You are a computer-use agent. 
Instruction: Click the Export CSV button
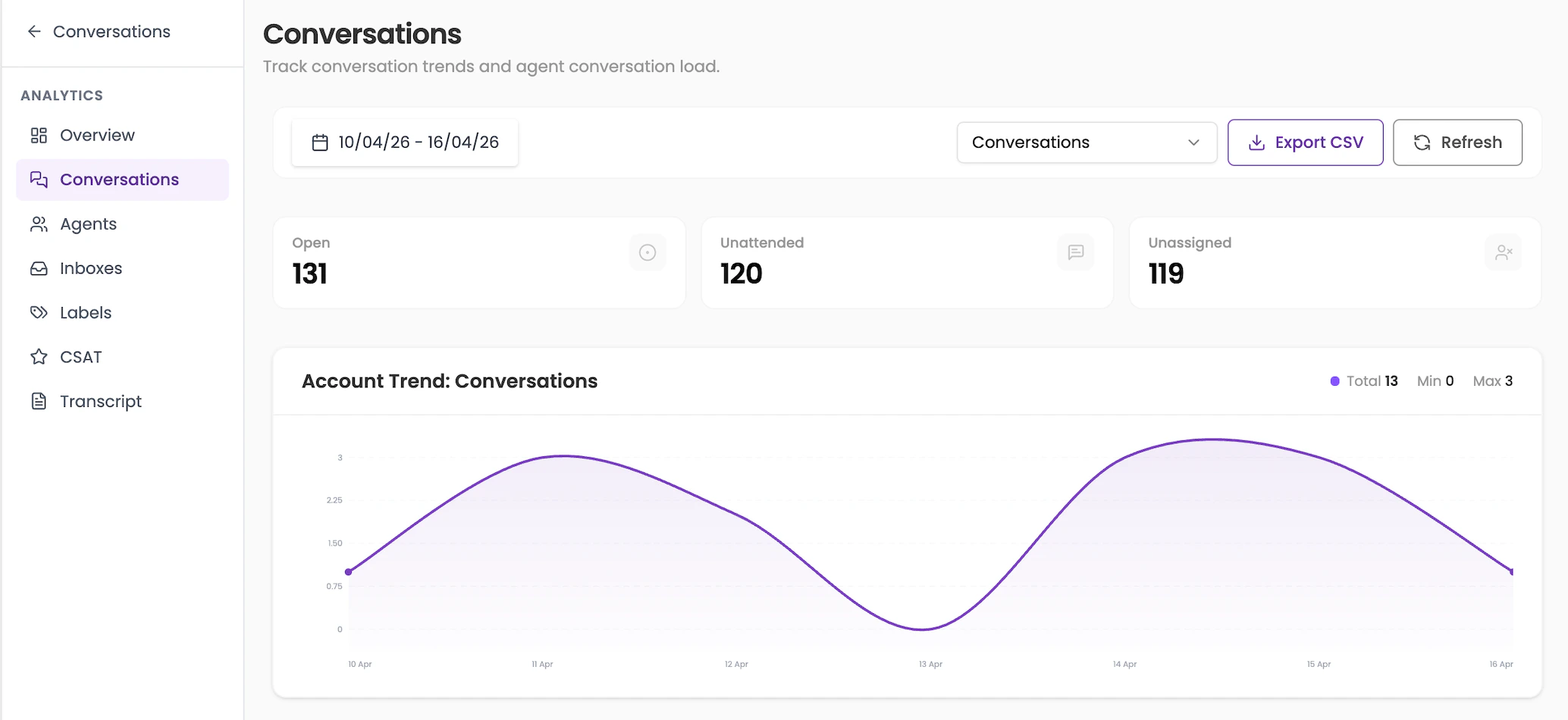pyautogui.click(x=1305, y=142)
